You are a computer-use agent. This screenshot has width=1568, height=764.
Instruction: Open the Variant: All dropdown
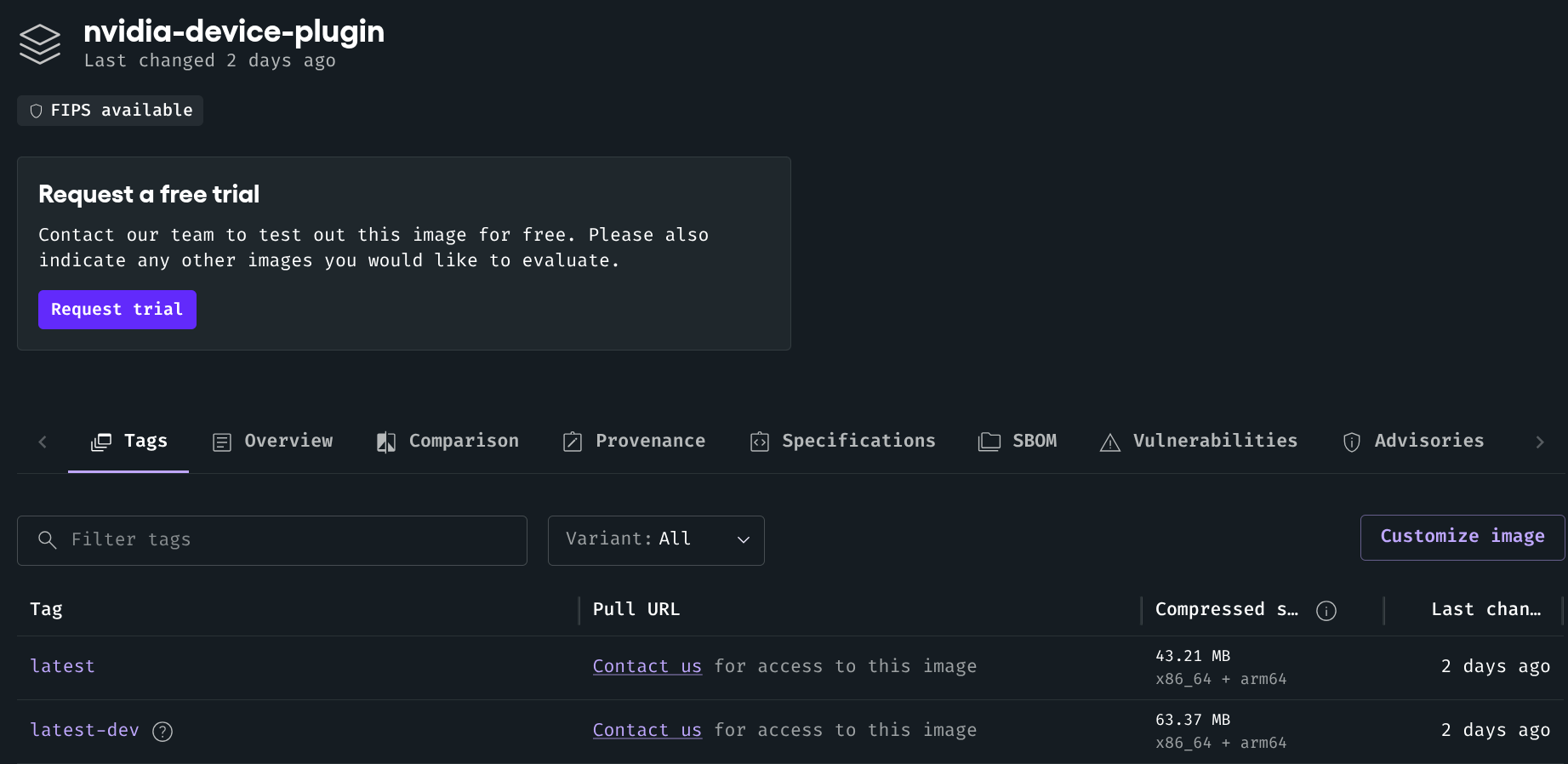tap(656, 540)
